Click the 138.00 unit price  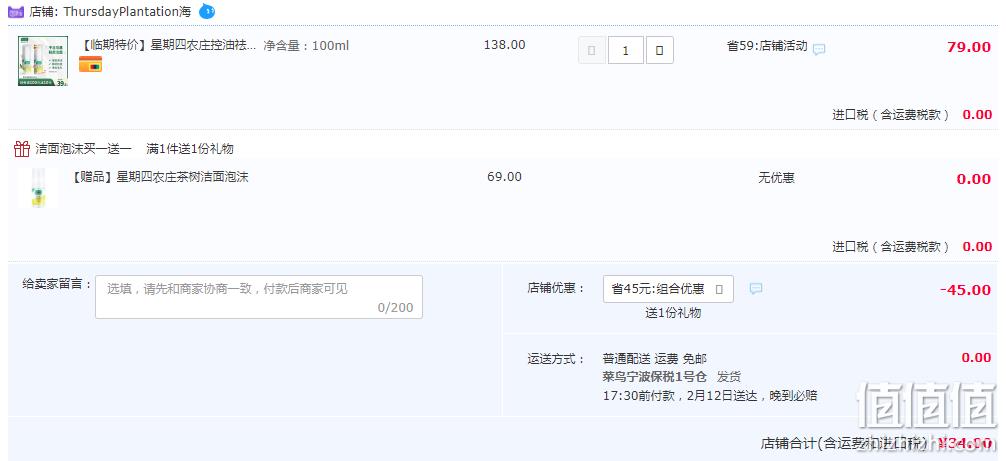(x=504, y=45)
